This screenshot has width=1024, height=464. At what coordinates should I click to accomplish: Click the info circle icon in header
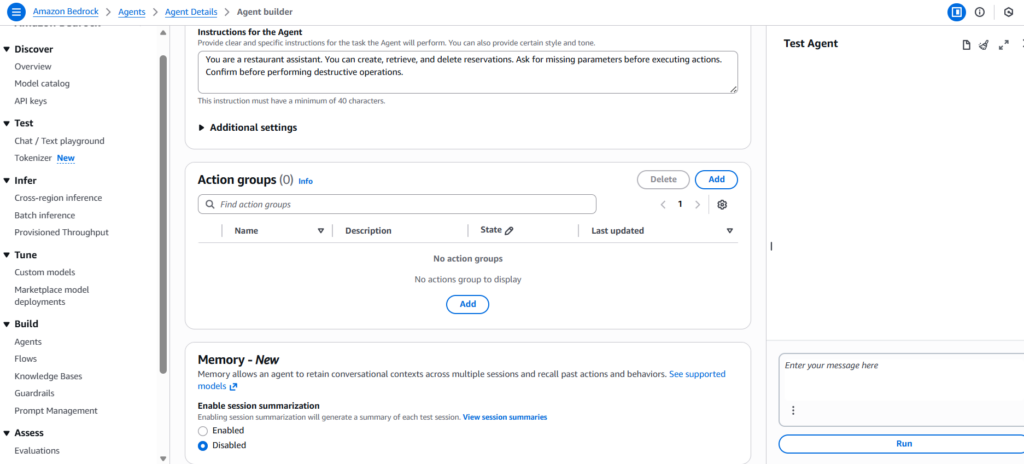point(980,12)
